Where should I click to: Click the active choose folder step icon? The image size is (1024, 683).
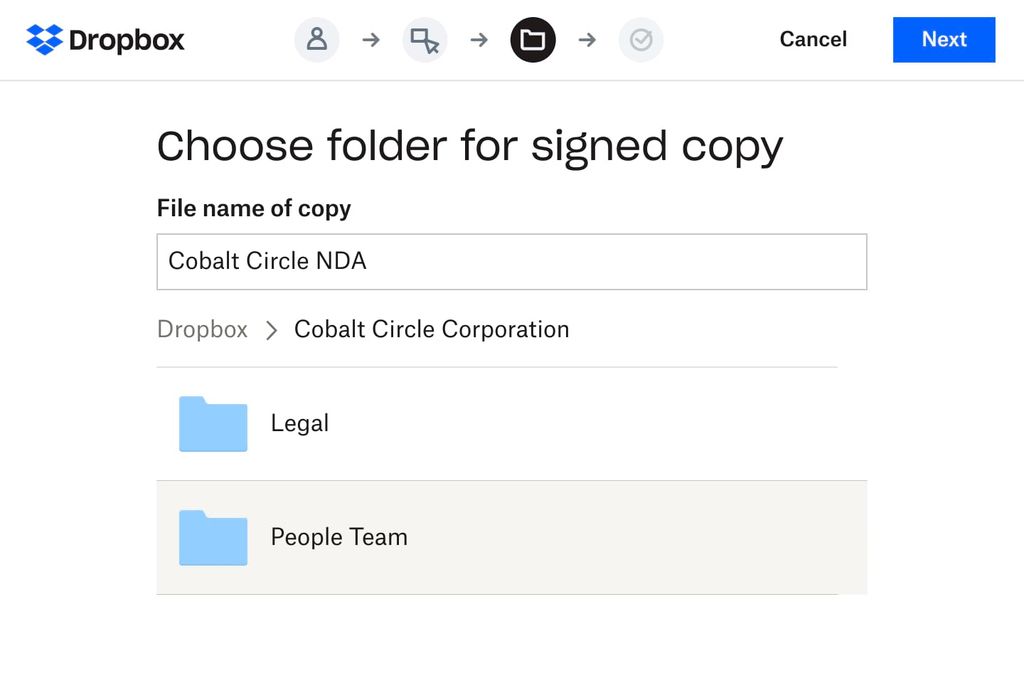(x=533, y=40)
